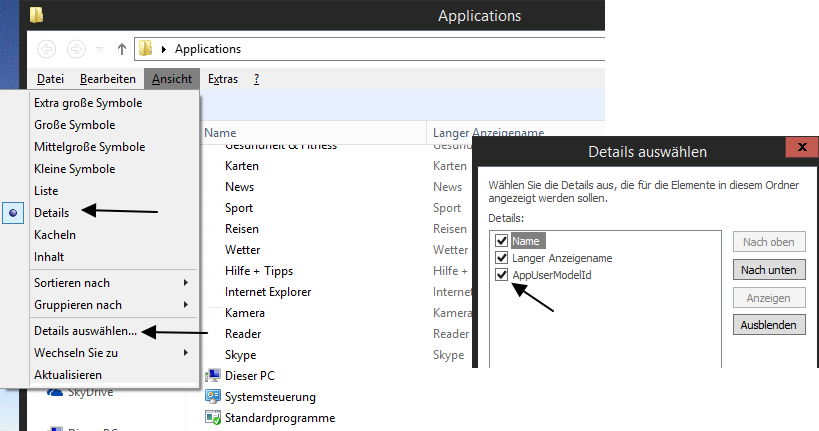This screenshot has width=819, height=431.
Task: Click the Anzeigen button
Action: (x=769, y=298)
